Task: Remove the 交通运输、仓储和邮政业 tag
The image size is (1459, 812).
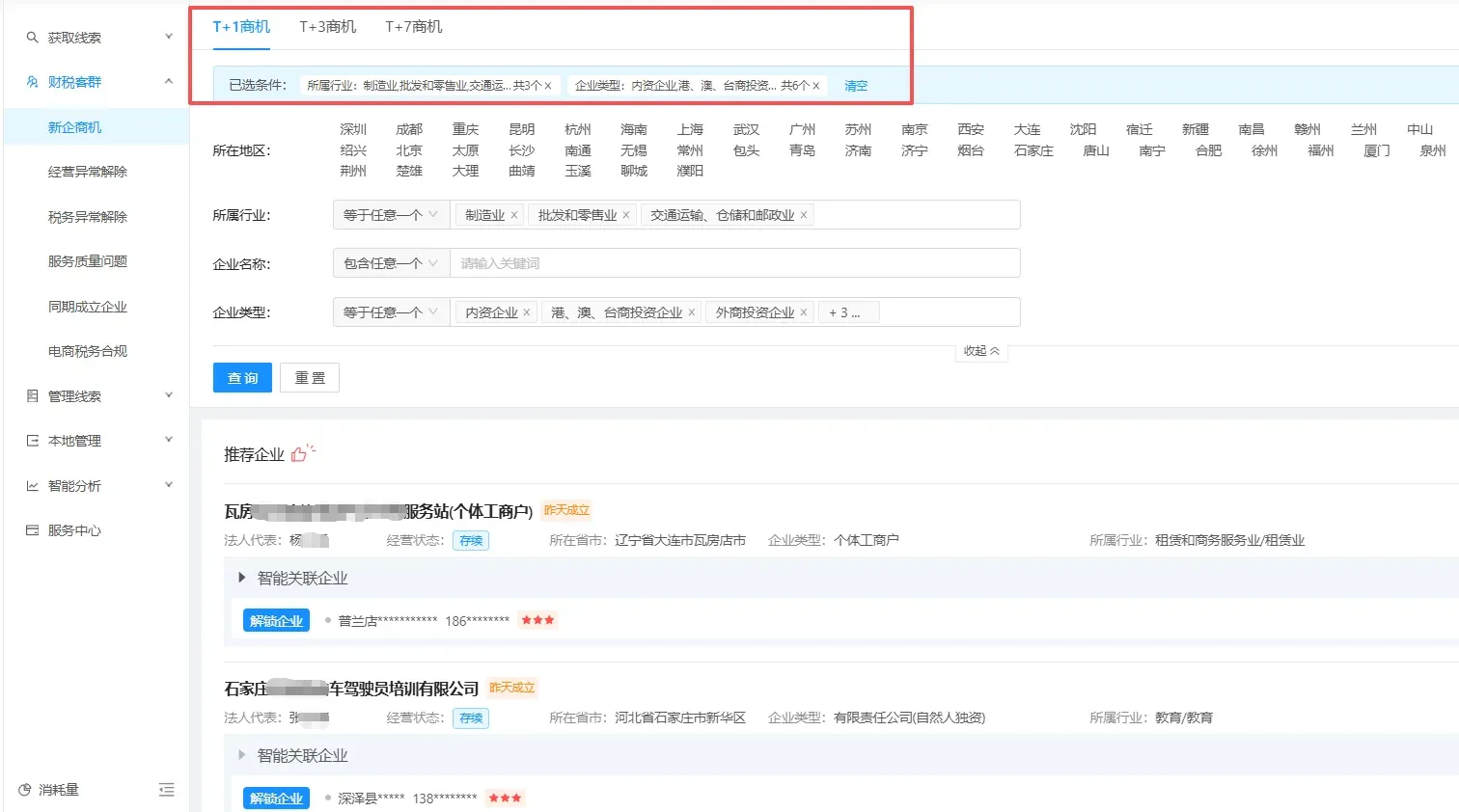Action: coord(804,215)
